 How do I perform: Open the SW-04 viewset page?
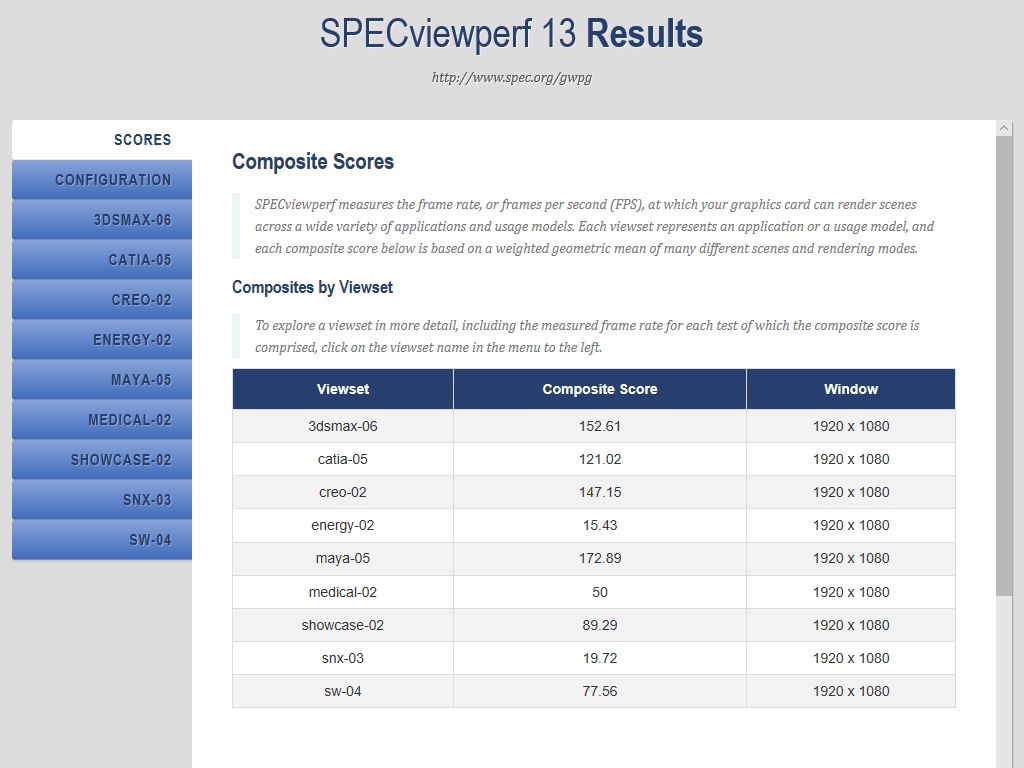pos(102,539)
